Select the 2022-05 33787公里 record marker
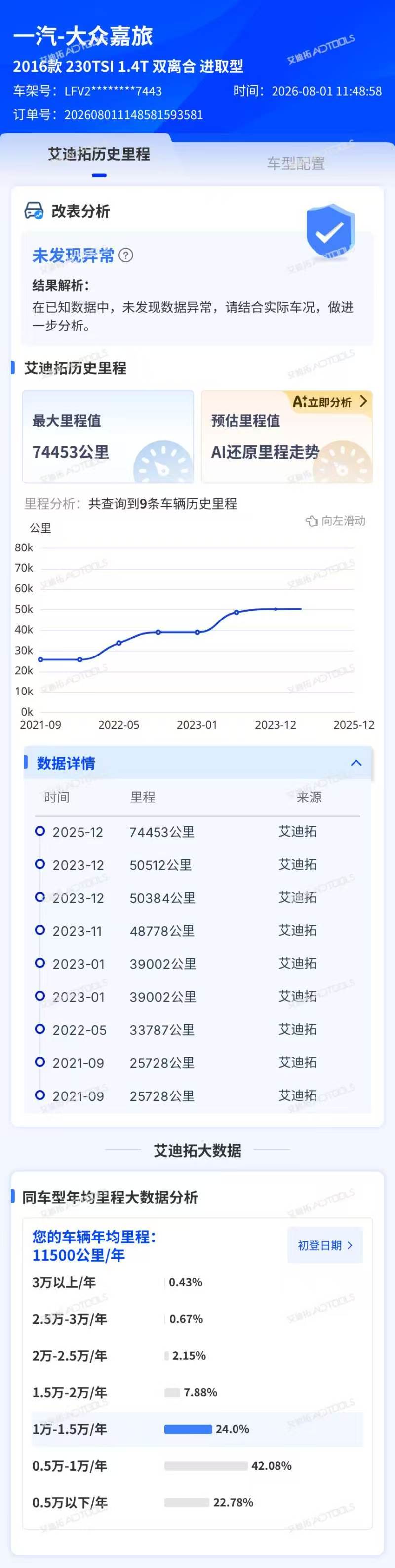 (39, 1029)
